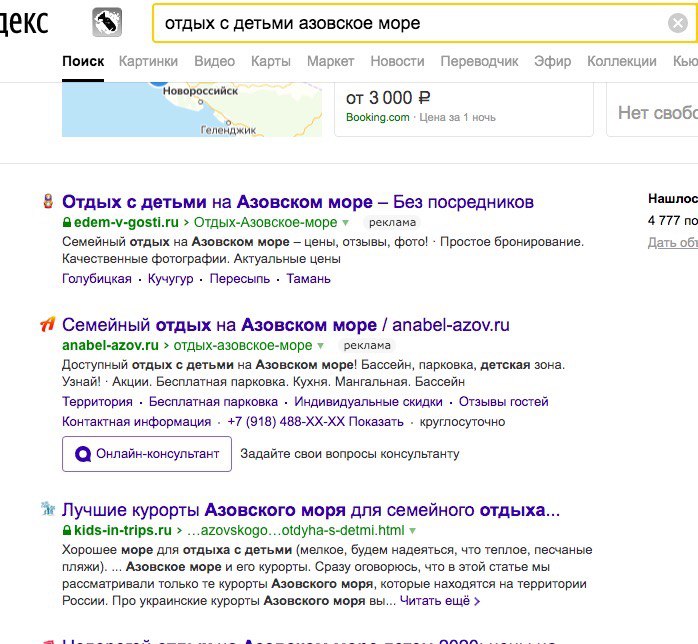Screen dimensions: 698x644
Task: Click the Онлайн-консультант button
Action: [147, 454]
